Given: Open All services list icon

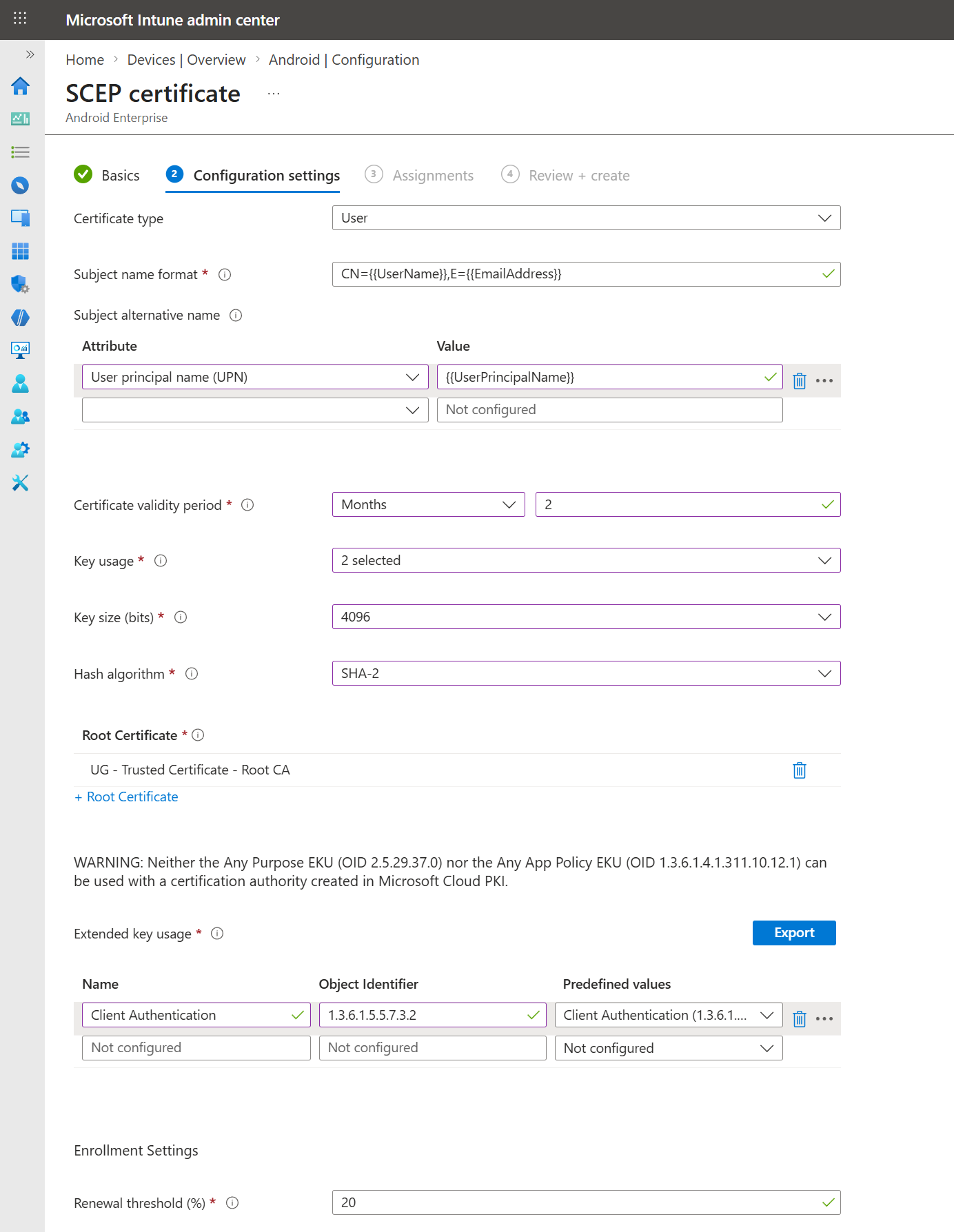Looking at the screenshot, I should pos(21,152).
